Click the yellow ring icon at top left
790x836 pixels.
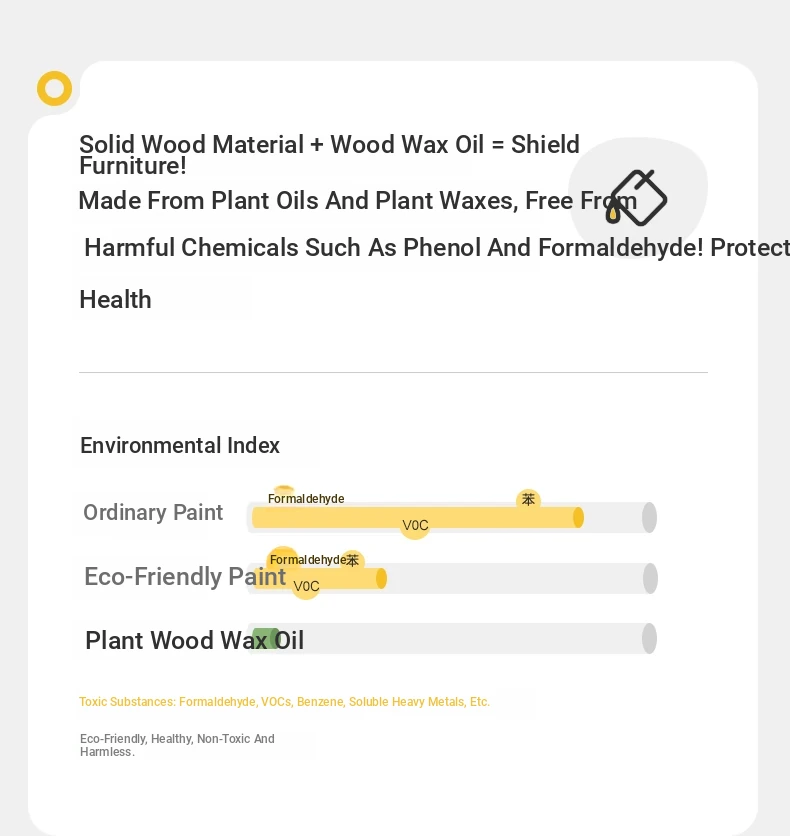(x=54, y=89)
